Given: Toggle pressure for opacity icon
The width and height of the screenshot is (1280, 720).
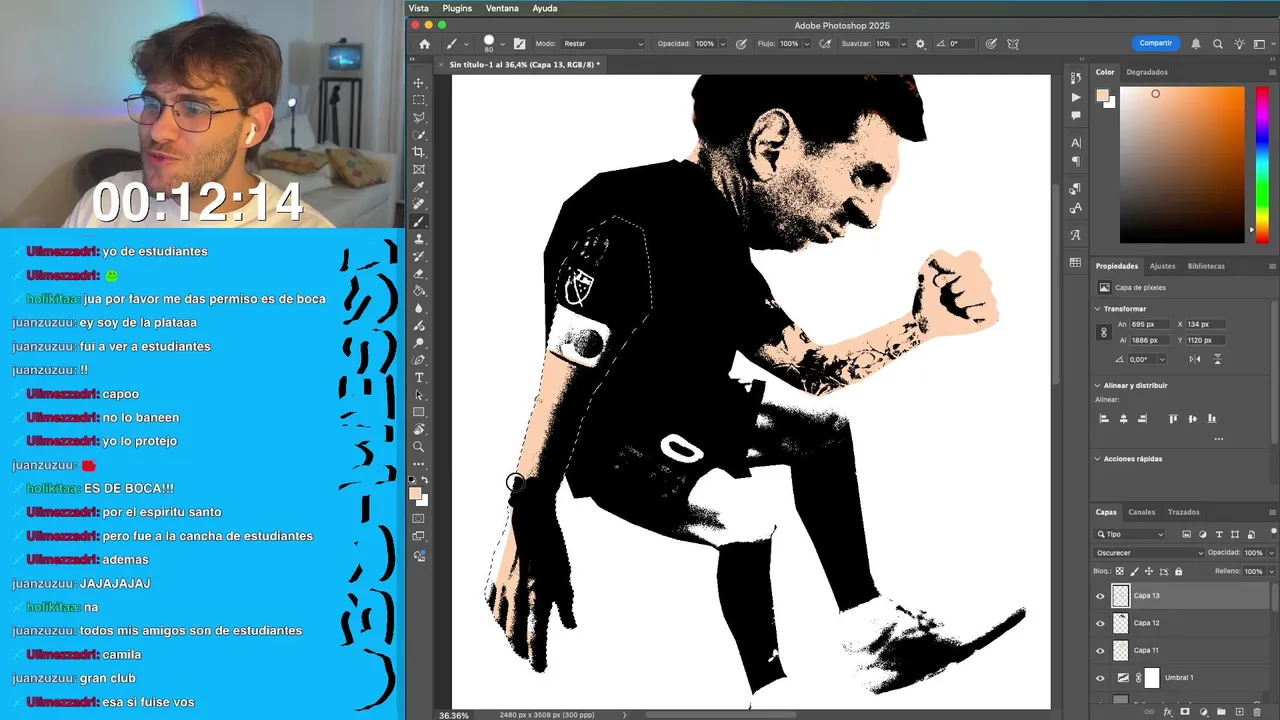Looking at the screenshot, I should [x=741, y=44].
